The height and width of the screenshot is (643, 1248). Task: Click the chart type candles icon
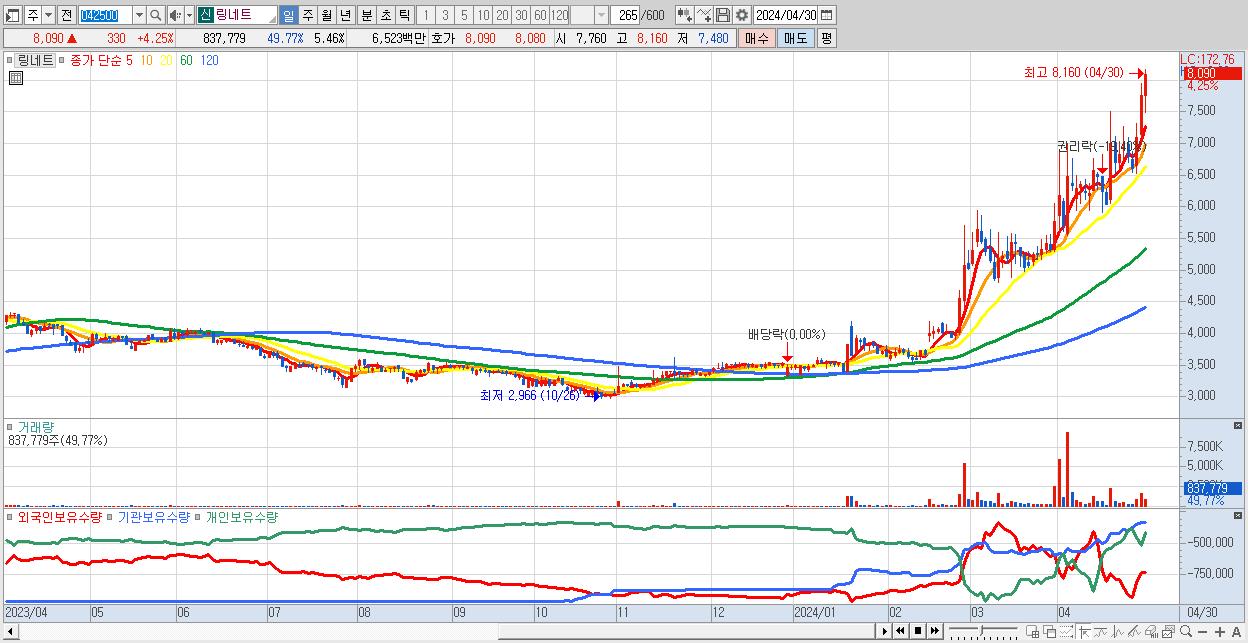685,15
